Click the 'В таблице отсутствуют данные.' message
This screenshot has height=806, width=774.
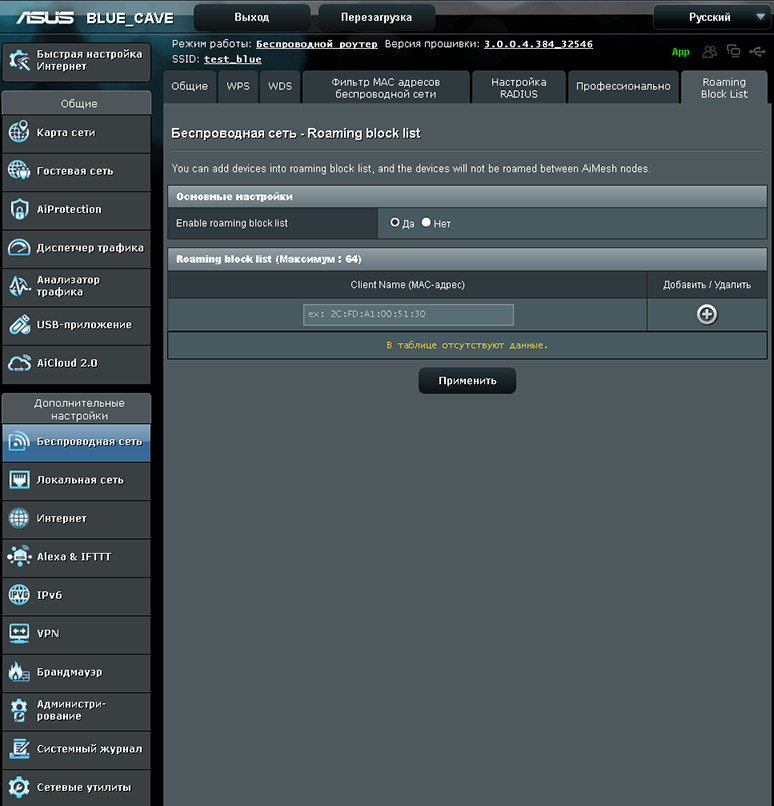467,345
